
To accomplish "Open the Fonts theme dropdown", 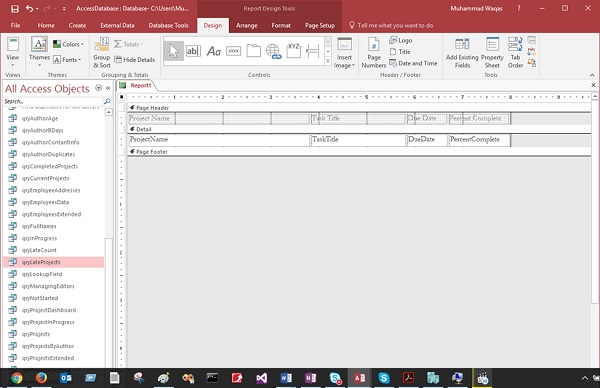I will click(x=67, y=60).
